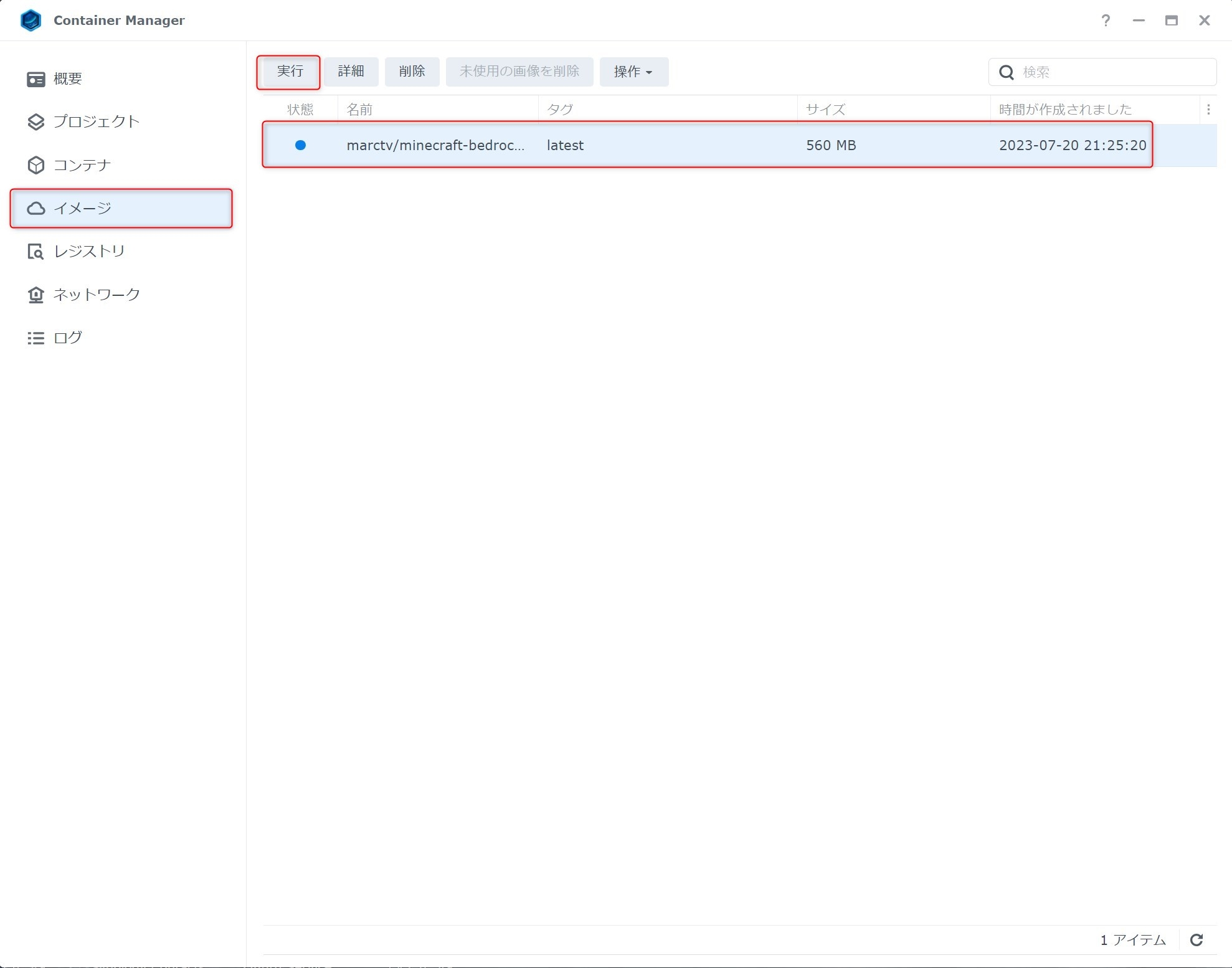Switch to the レジストリ sidebar tab
The width and height of the screenshot is (1232, 968).
tap(89, 252)
